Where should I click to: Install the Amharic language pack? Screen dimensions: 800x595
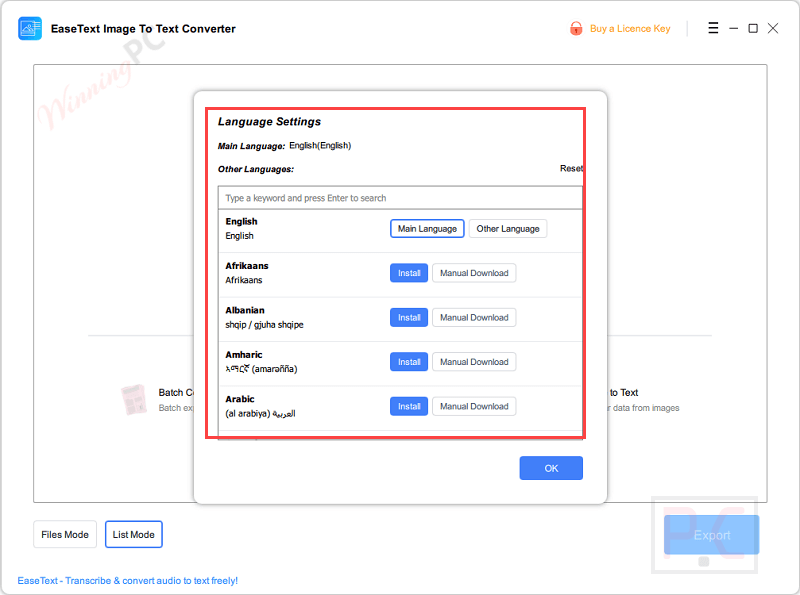pyautogui.click(x=408, y=361)
